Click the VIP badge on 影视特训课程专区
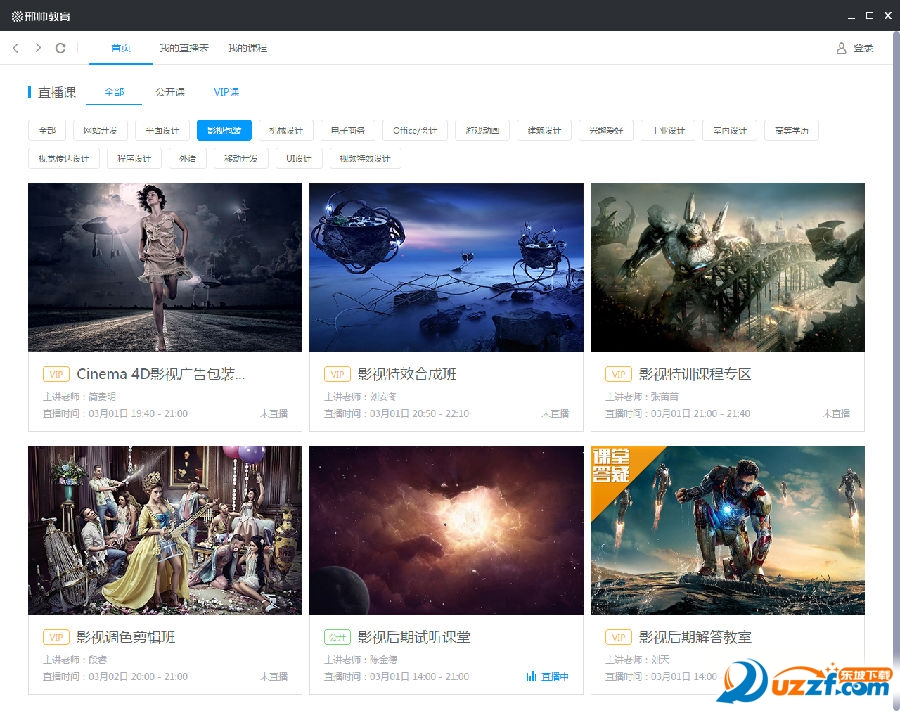Viewport: 900px width, 720px height. click(x=618, y=374)
